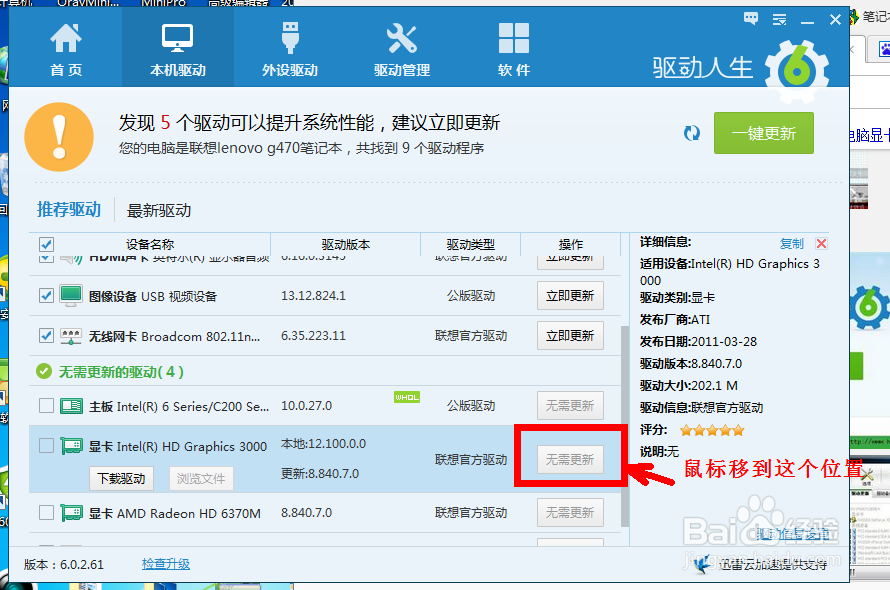The image size is (890, 590).
Task: Minimize the 驱动人生 window
Action: [807, 21]
